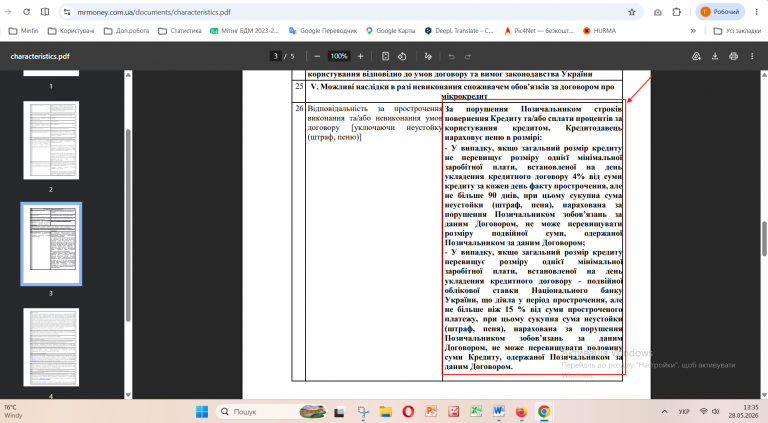Switch the УКР keyboard language indicator

(684, 412)
